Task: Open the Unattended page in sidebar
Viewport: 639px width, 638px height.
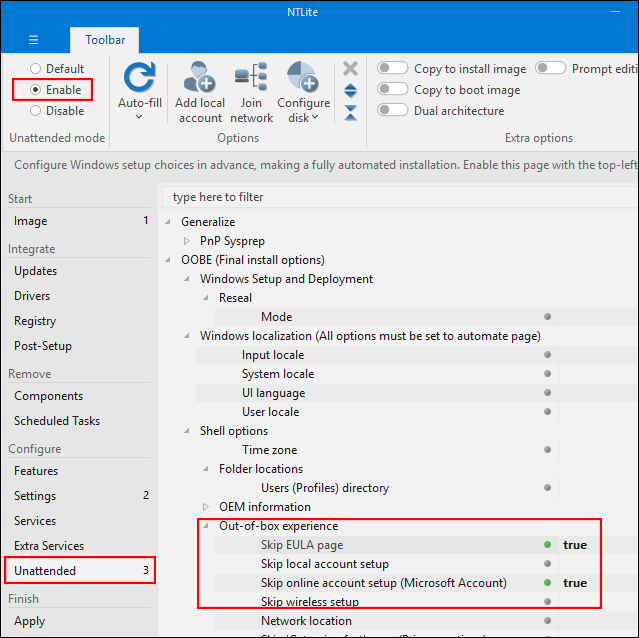Action: pyautogui.click(x=45, y=571)
